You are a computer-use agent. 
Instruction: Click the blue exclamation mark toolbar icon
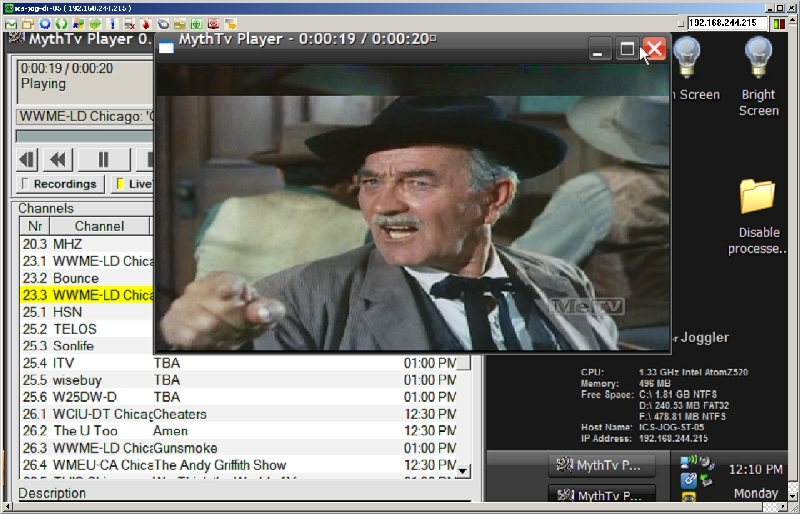(112, 24)
